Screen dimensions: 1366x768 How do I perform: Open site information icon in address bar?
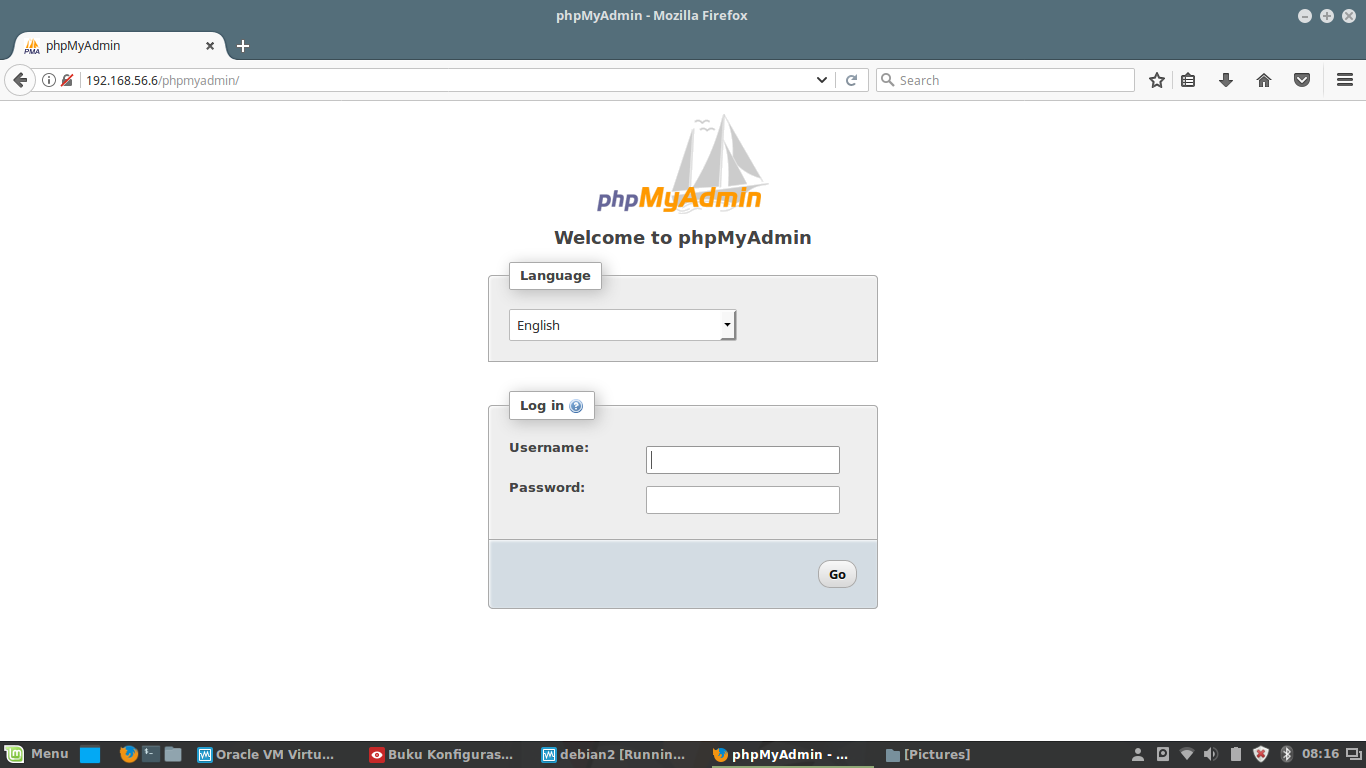pos(48,80)
